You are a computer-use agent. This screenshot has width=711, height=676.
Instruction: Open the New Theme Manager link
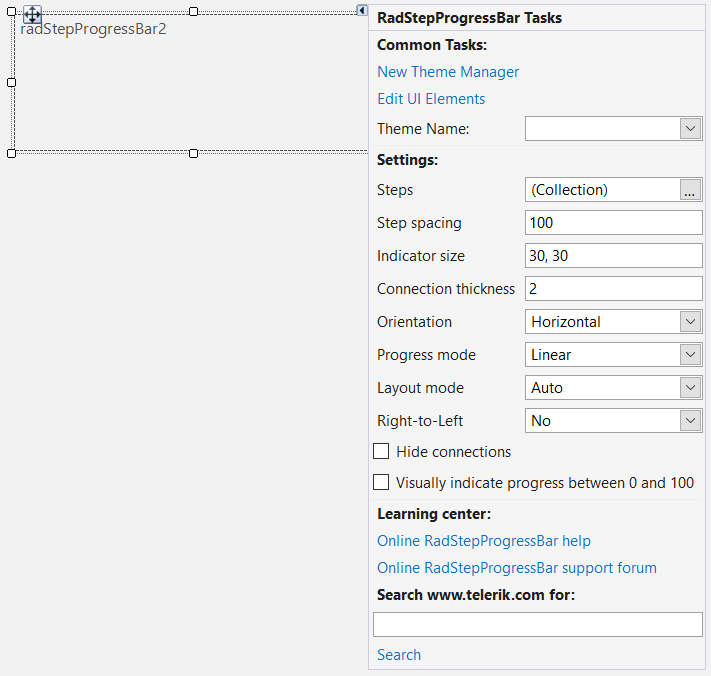coord(448,72)
